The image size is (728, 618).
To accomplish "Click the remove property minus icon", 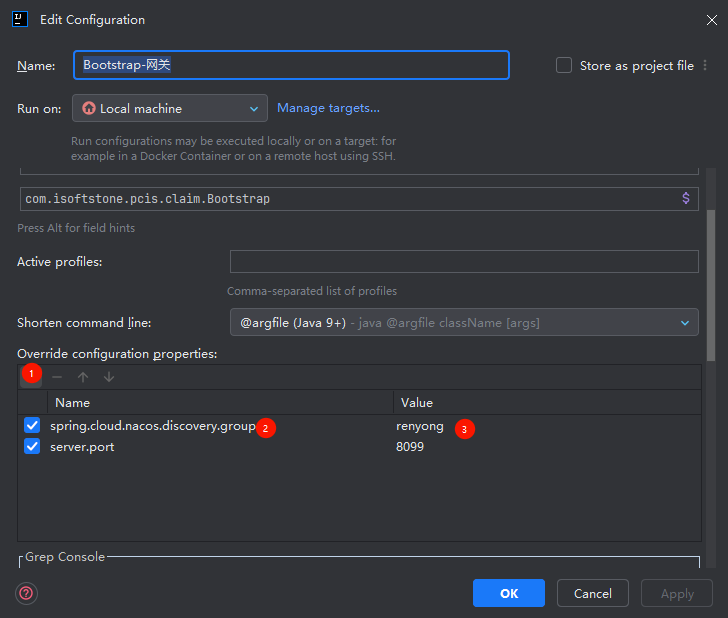I will click(57, 377).
